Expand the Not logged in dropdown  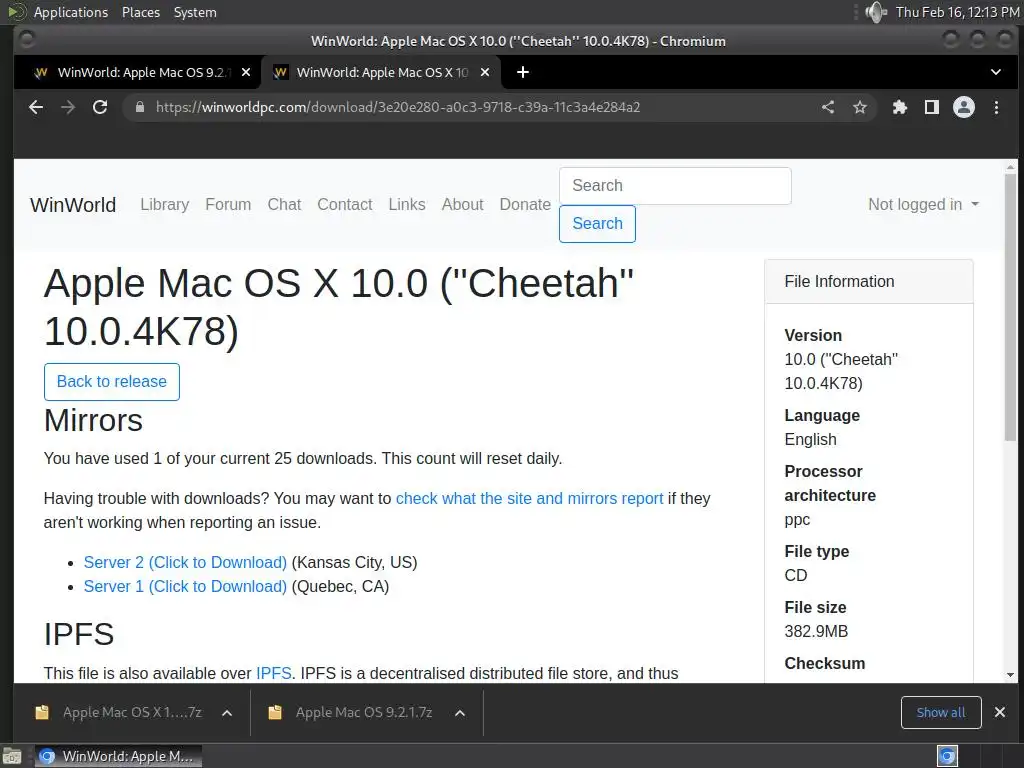point(923,204)
